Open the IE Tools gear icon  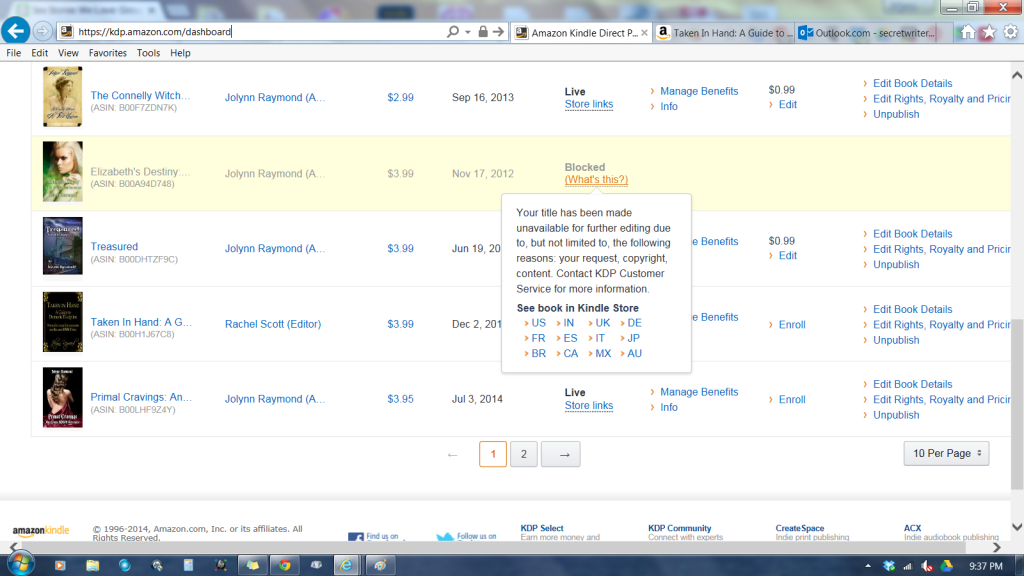pos(1010,32)
